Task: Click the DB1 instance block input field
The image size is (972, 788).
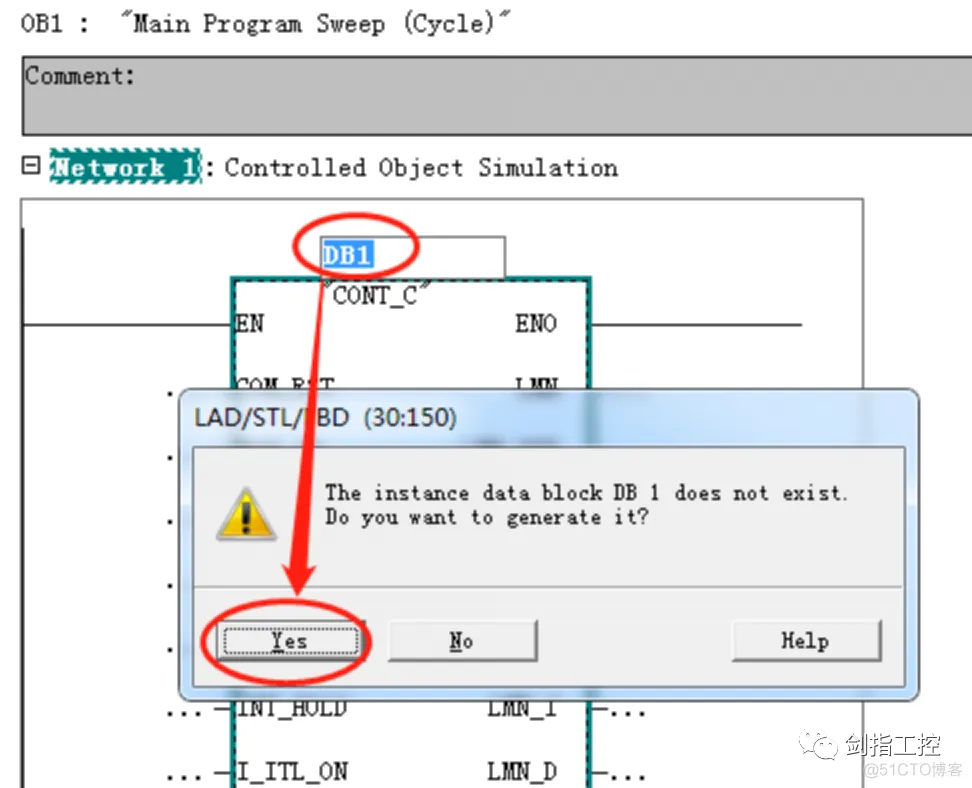Action: click(412, 256)
